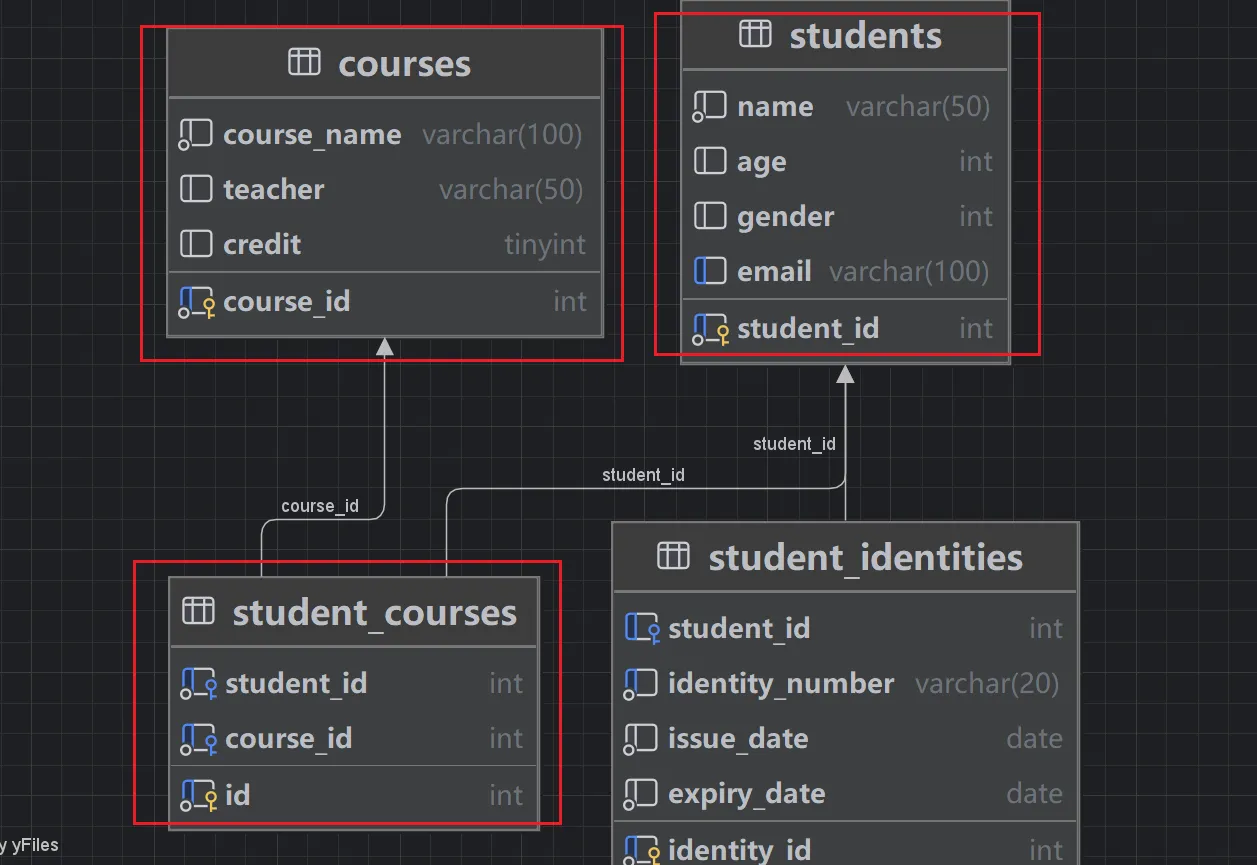This screenshot has width=1257, height=865.
Task: Click the table icon beside courses title
Action: (x=304, y=62)
